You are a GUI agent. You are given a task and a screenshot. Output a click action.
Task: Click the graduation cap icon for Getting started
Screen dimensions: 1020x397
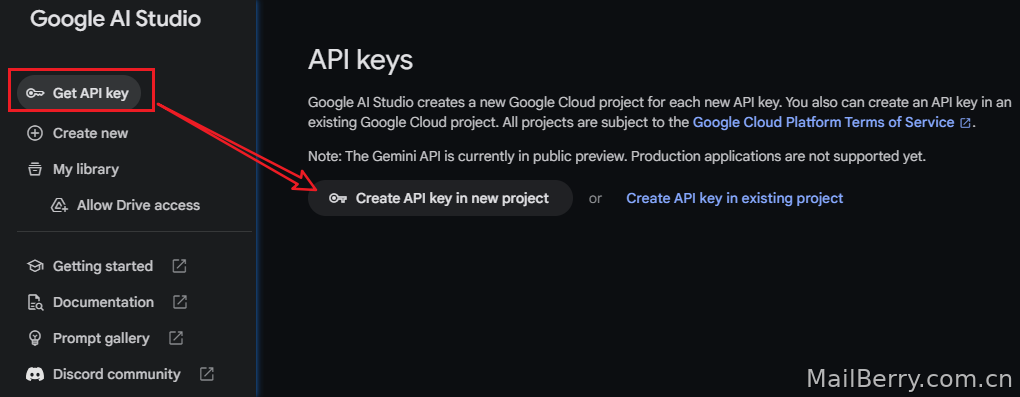34,266
